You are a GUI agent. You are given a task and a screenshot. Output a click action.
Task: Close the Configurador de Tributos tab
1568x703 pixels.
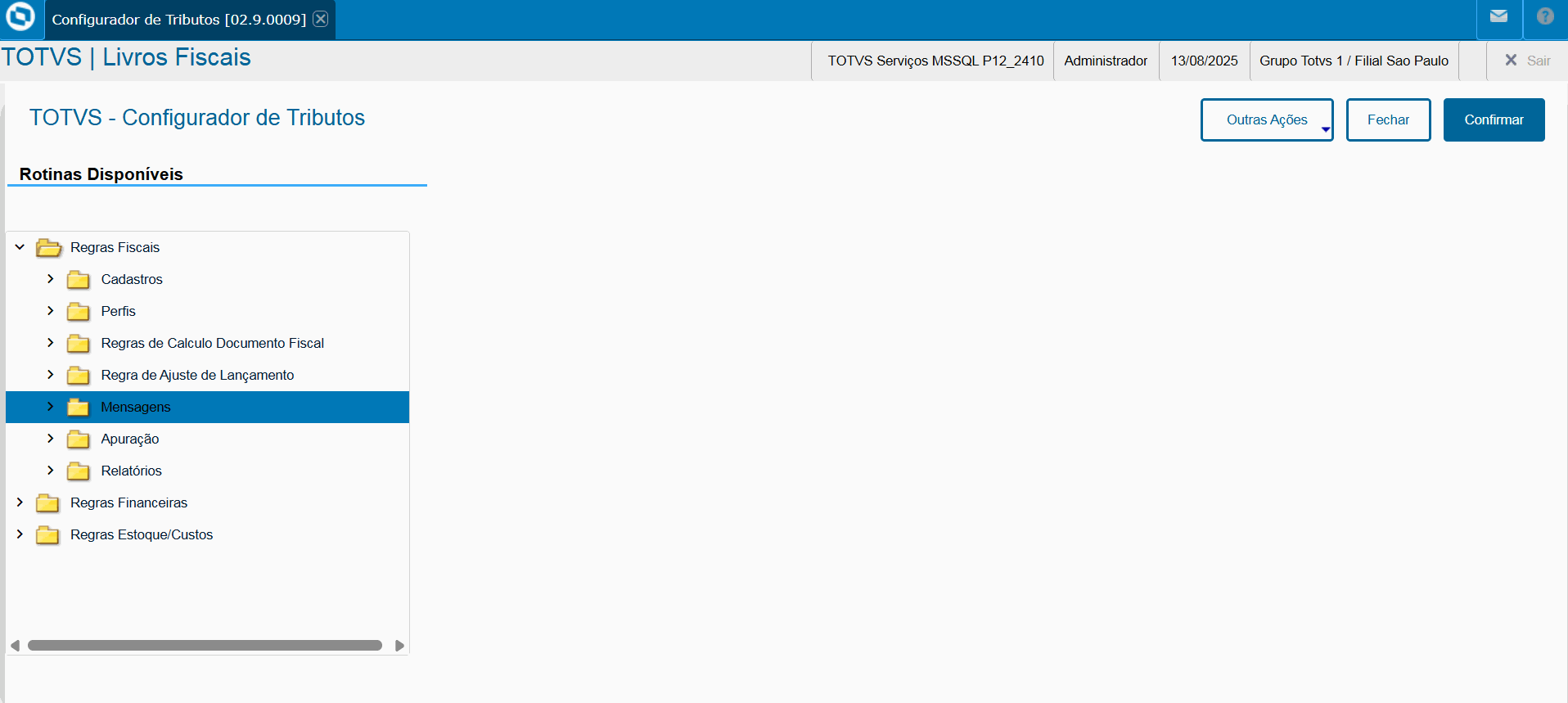click(321, 19)
